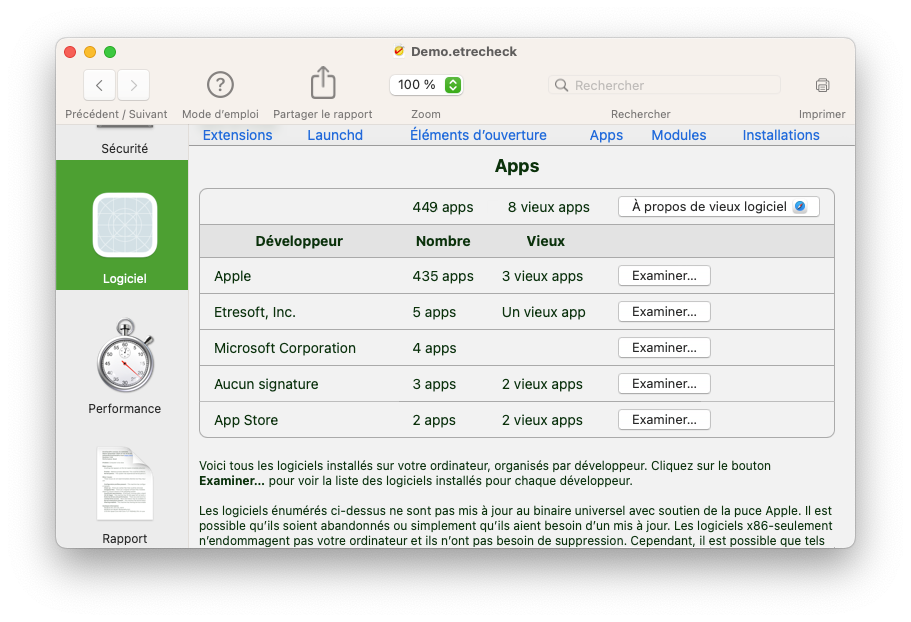Click the 4 apps cell
Screen dimensions: 911x622
435,348
